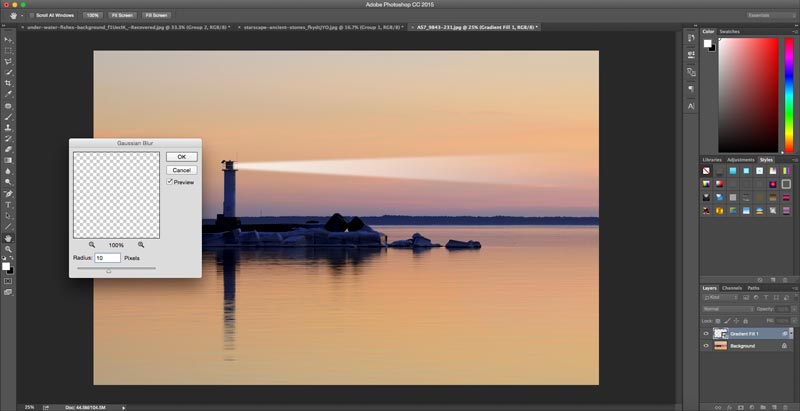Select the Path Selection tool

(8, 216)
